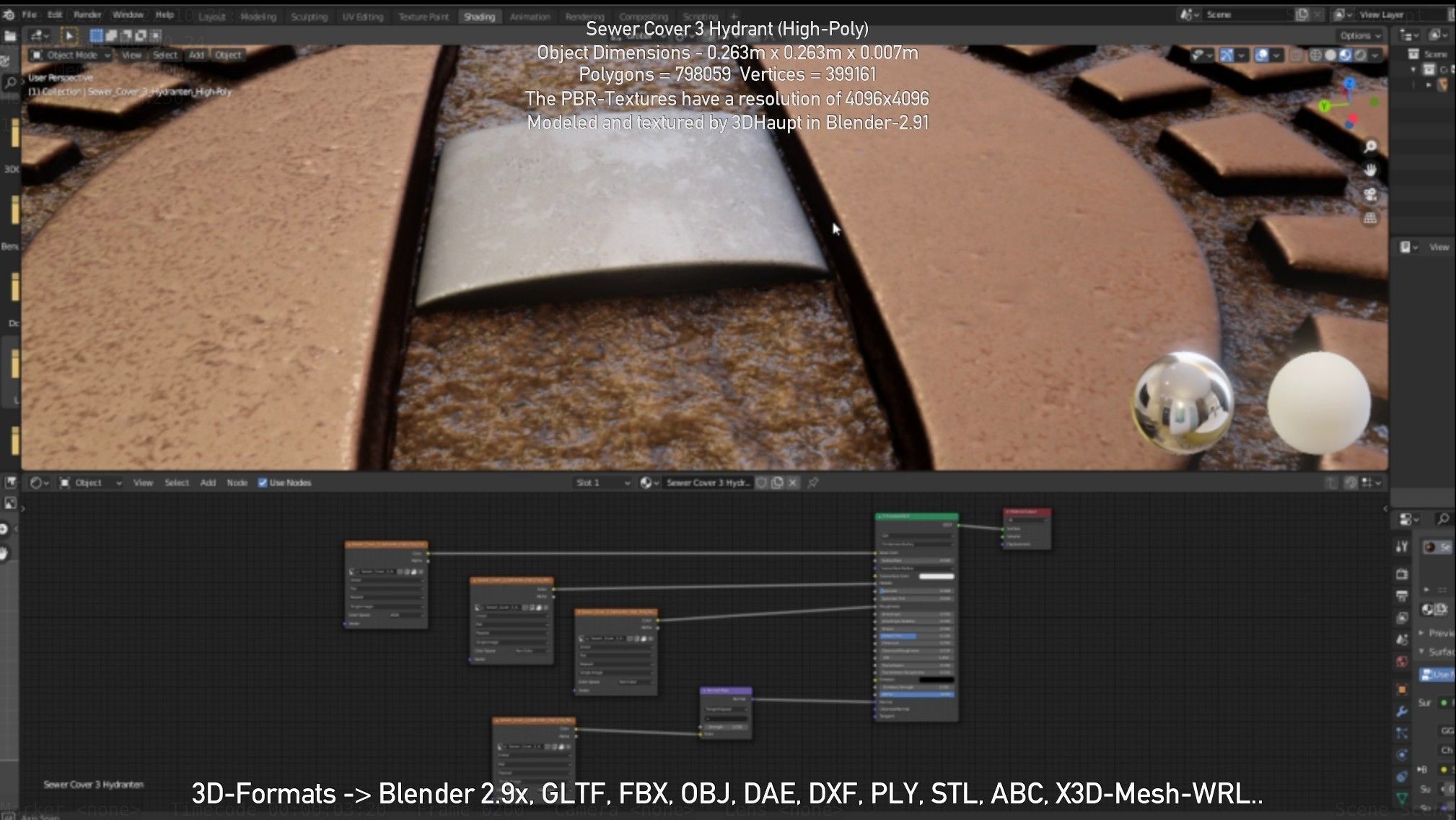
Task: Open the Object Mode dropdown
Action: click(x=71, y=55)
